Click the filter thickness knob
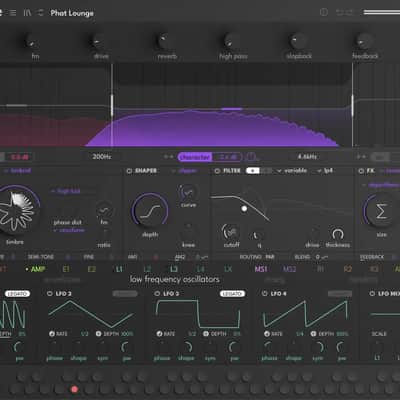The width and height of the screenshot is (400, 400). click(338, 234)
